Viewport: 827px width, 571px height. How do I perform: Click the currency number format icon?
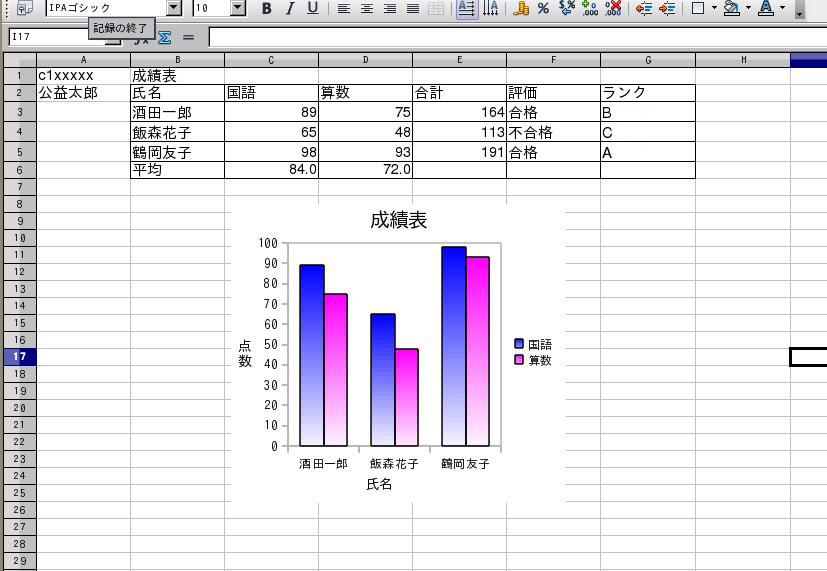[520, 9]
